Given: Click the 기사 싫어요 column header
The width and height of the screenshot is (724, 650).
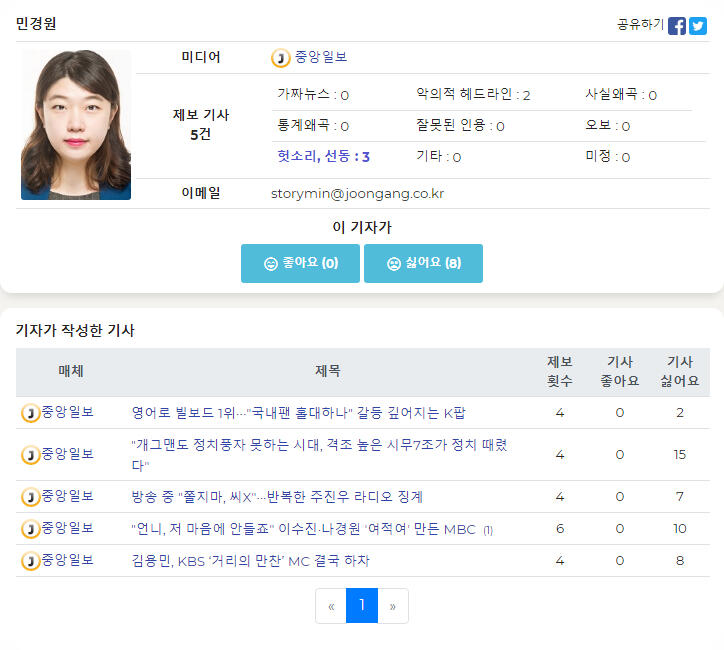Looking at the screenshot, I should (680, 371).
